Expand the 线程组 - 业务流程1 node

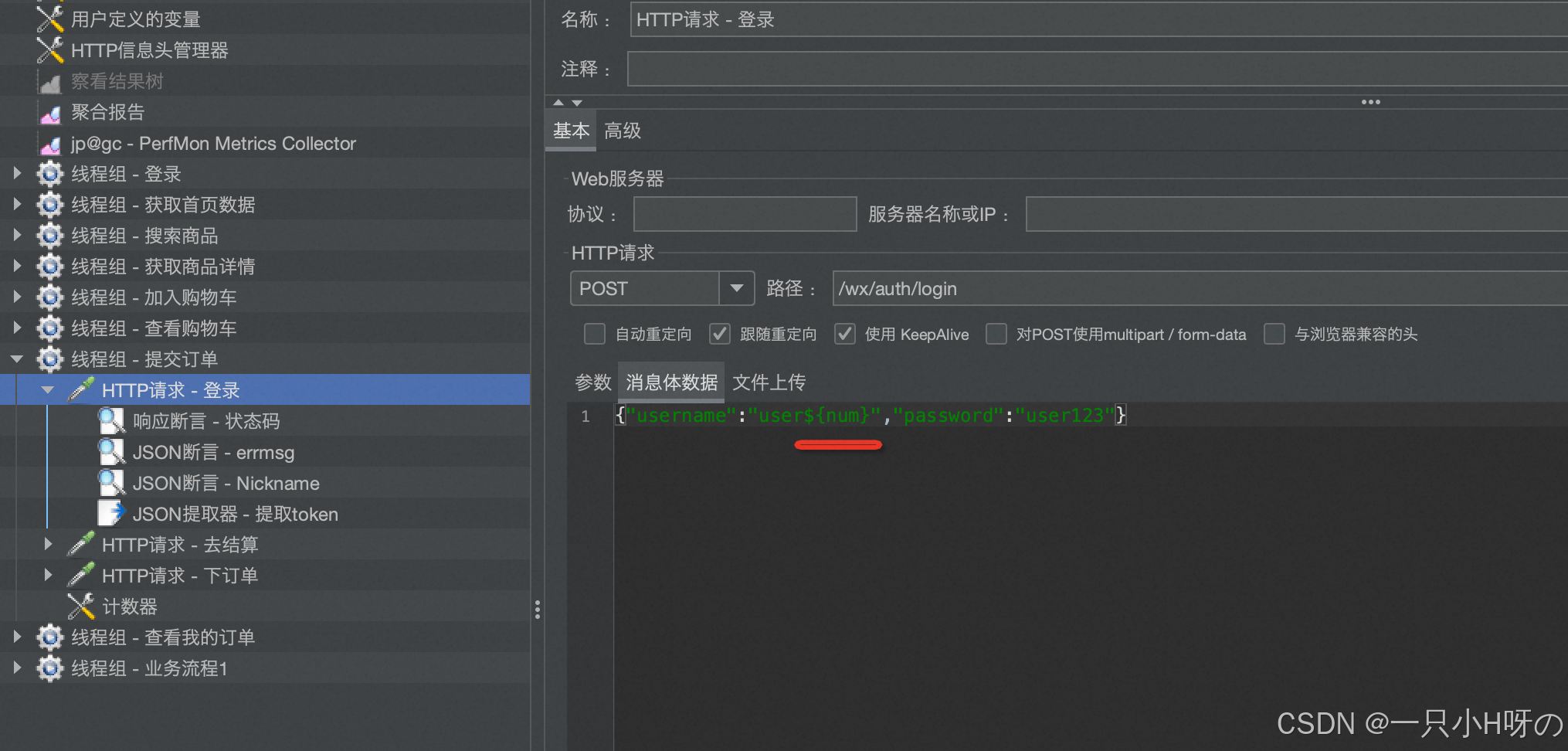coord(17,668)
